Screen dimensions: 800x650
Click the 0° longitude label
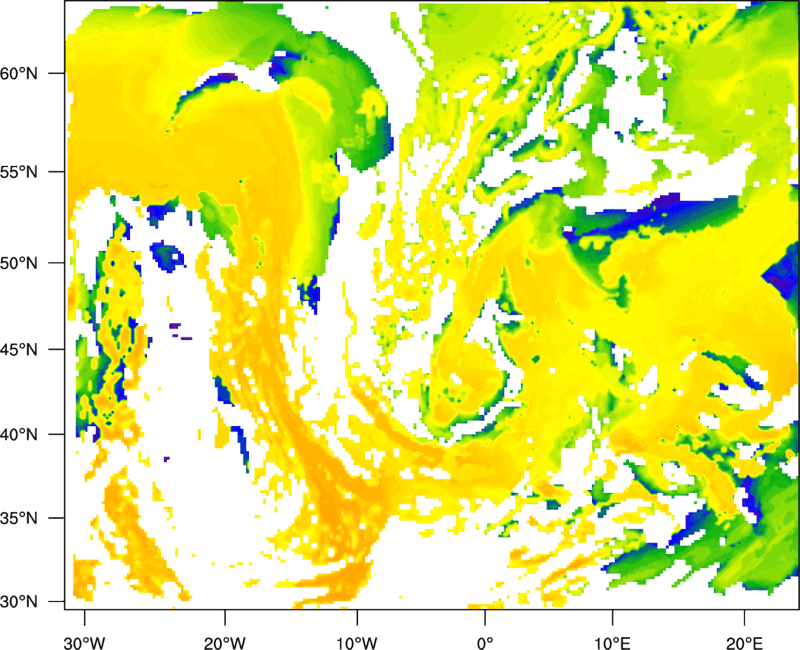point(485,643)
